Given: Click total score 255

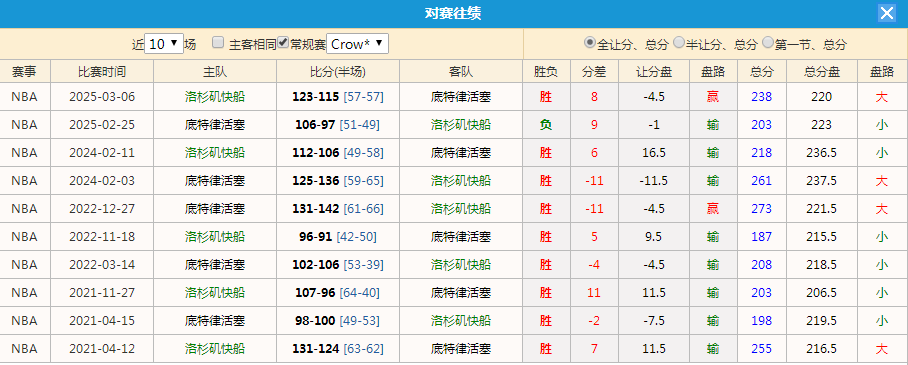Looking at the screenshot, I should (761, 349).
